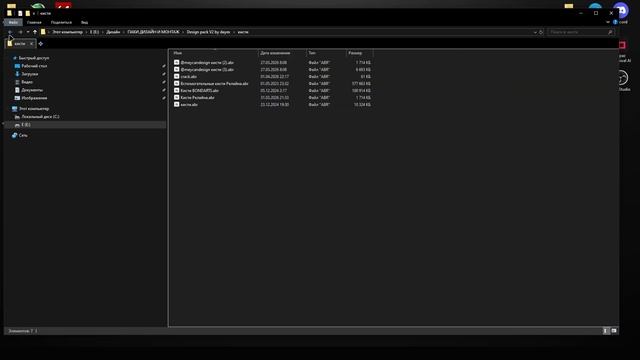Screen dimensions: 640x360
Task: Open Быстрый доступ in navigation pane
Action: [33, 58]
